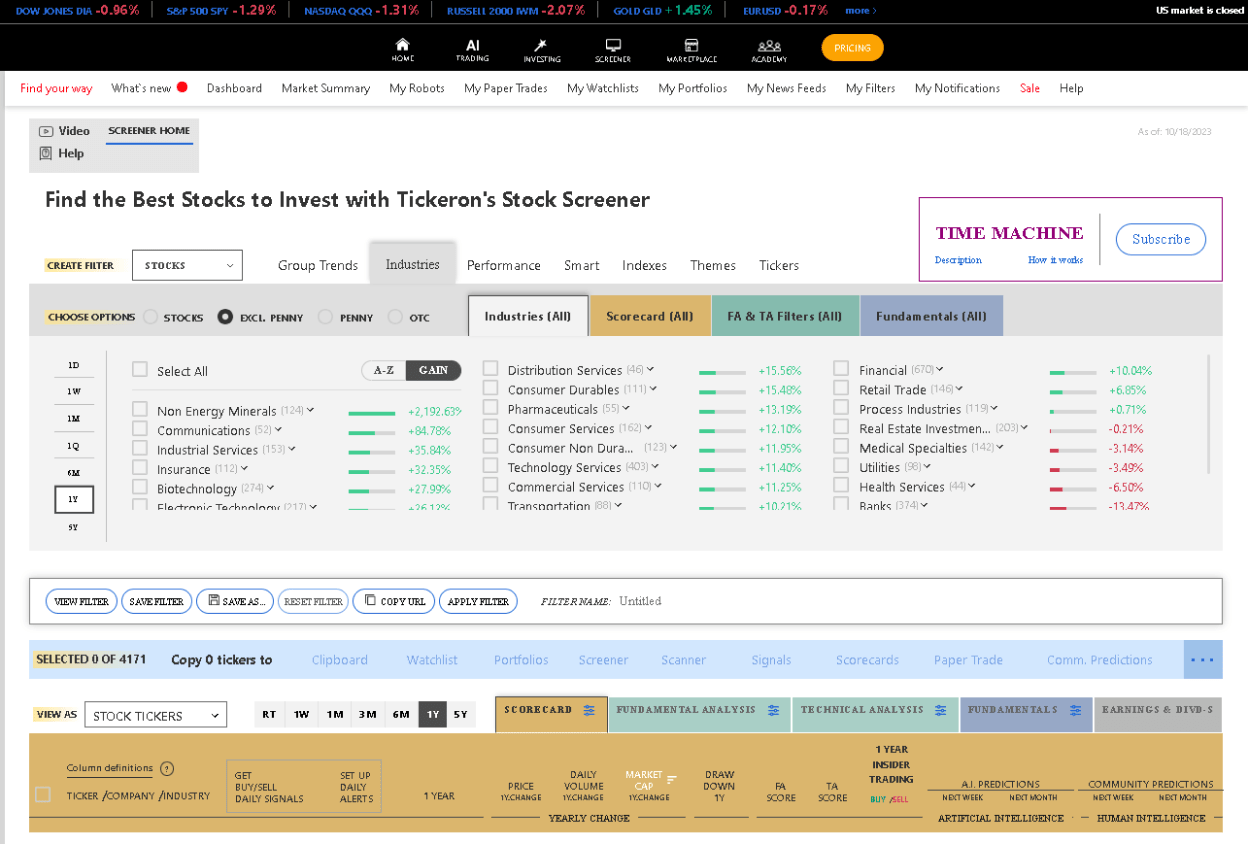Click the Save Filter button

157,601
